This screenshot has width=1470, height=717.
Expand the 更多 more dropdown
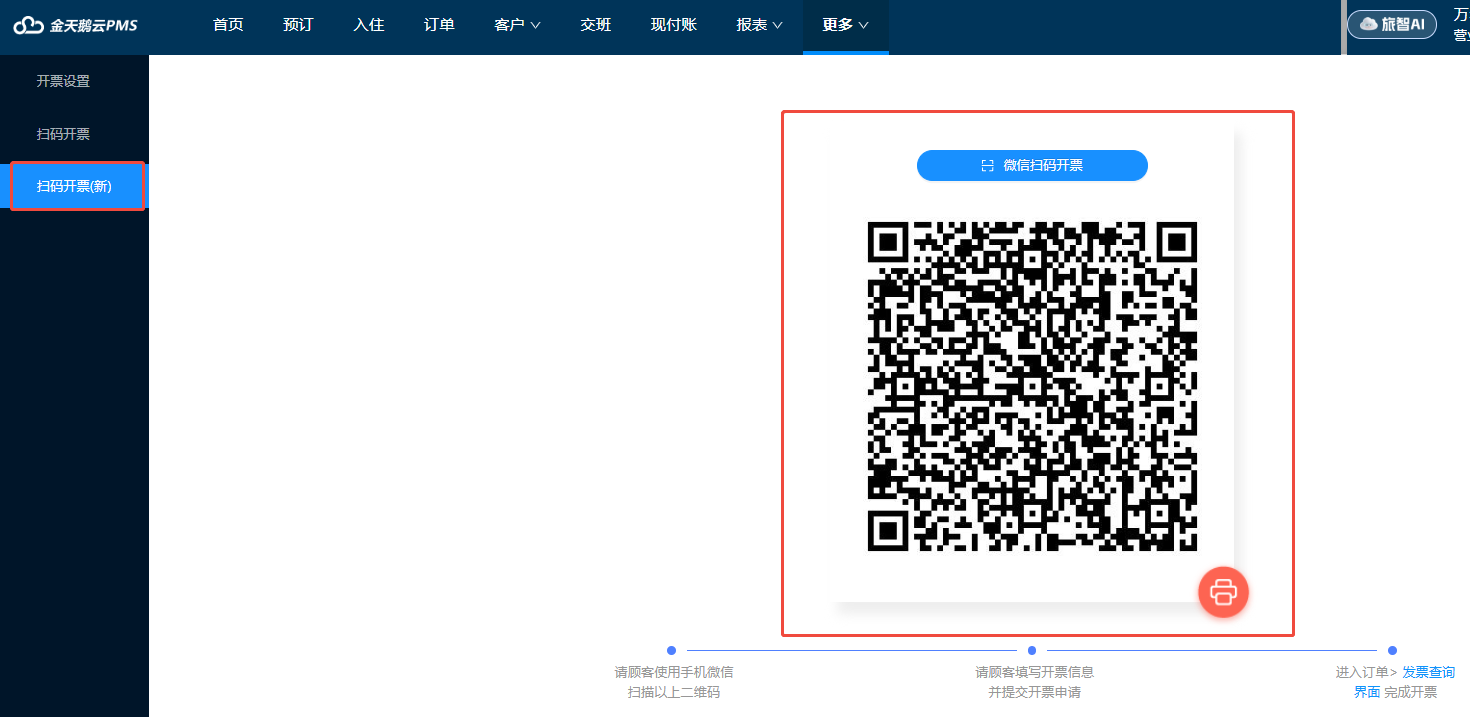coord(845,25)
